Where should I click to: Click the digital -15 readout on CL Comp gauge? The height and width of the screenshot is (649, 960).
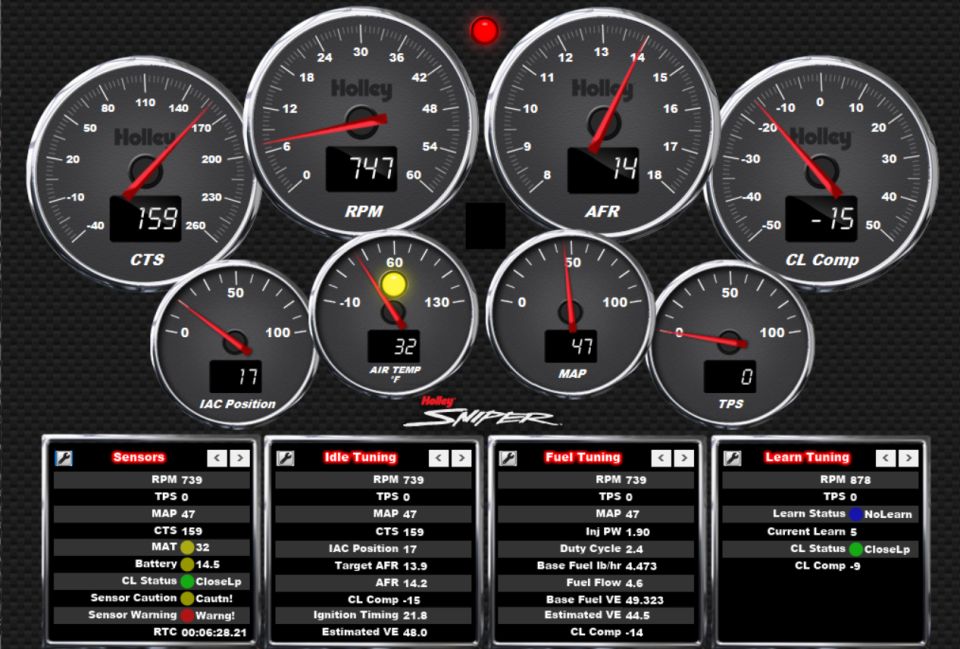point(821,219)
